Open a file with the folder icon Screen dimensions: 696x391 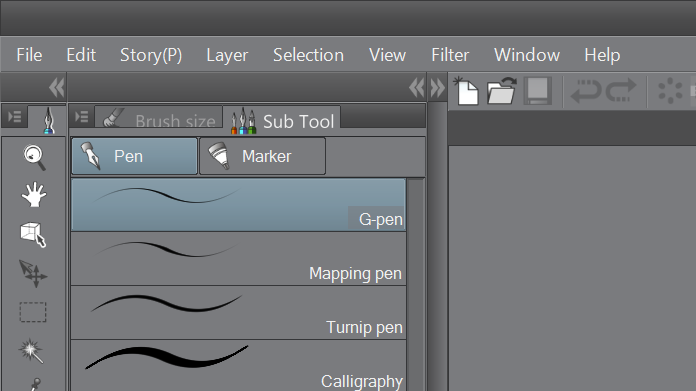[x=502, y=91]
